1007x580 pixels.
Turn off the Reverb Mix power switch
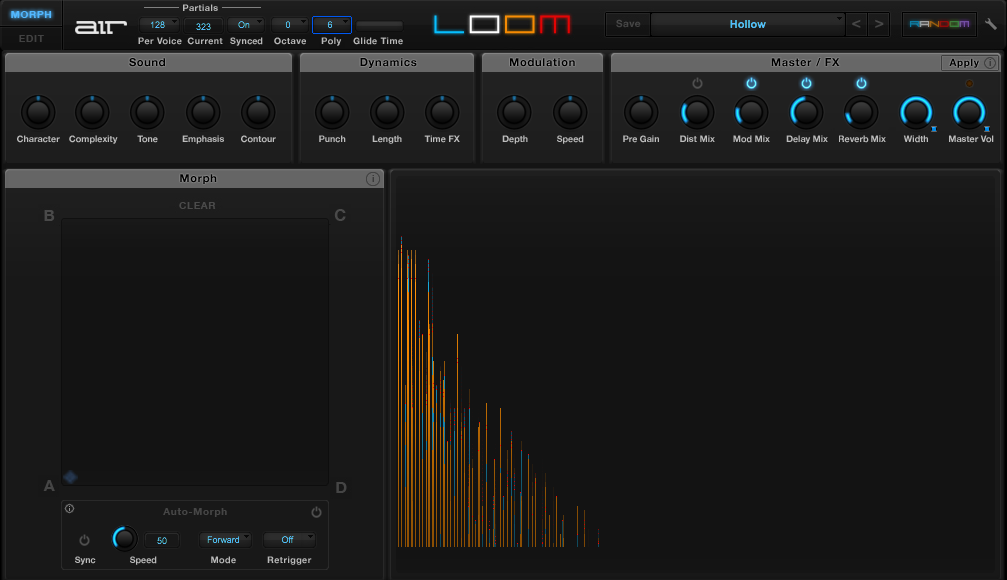pyautogui.click(x=862, y=83)
